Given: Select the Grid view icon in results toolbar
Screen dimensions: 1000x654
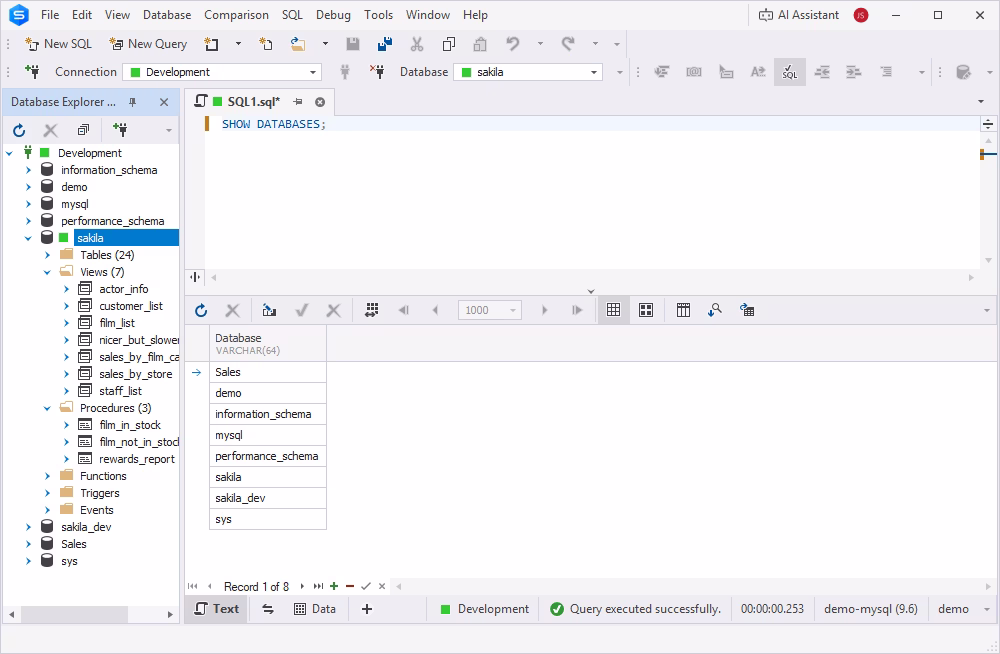Looking at the screenshot, I should [x=614, y=310].
